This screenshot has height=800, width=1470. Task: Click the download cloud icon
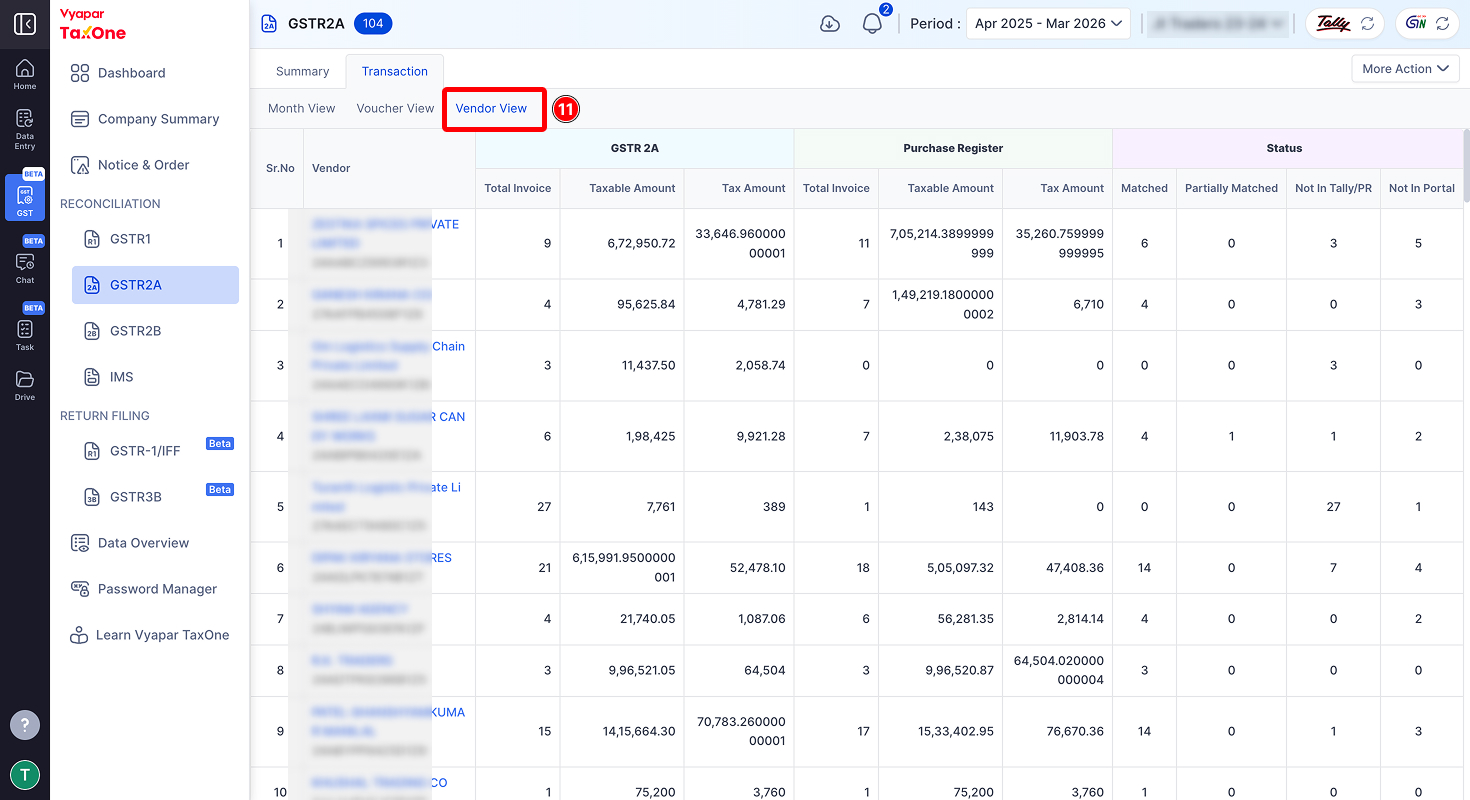pyautogui.click(x=830, y=24)
